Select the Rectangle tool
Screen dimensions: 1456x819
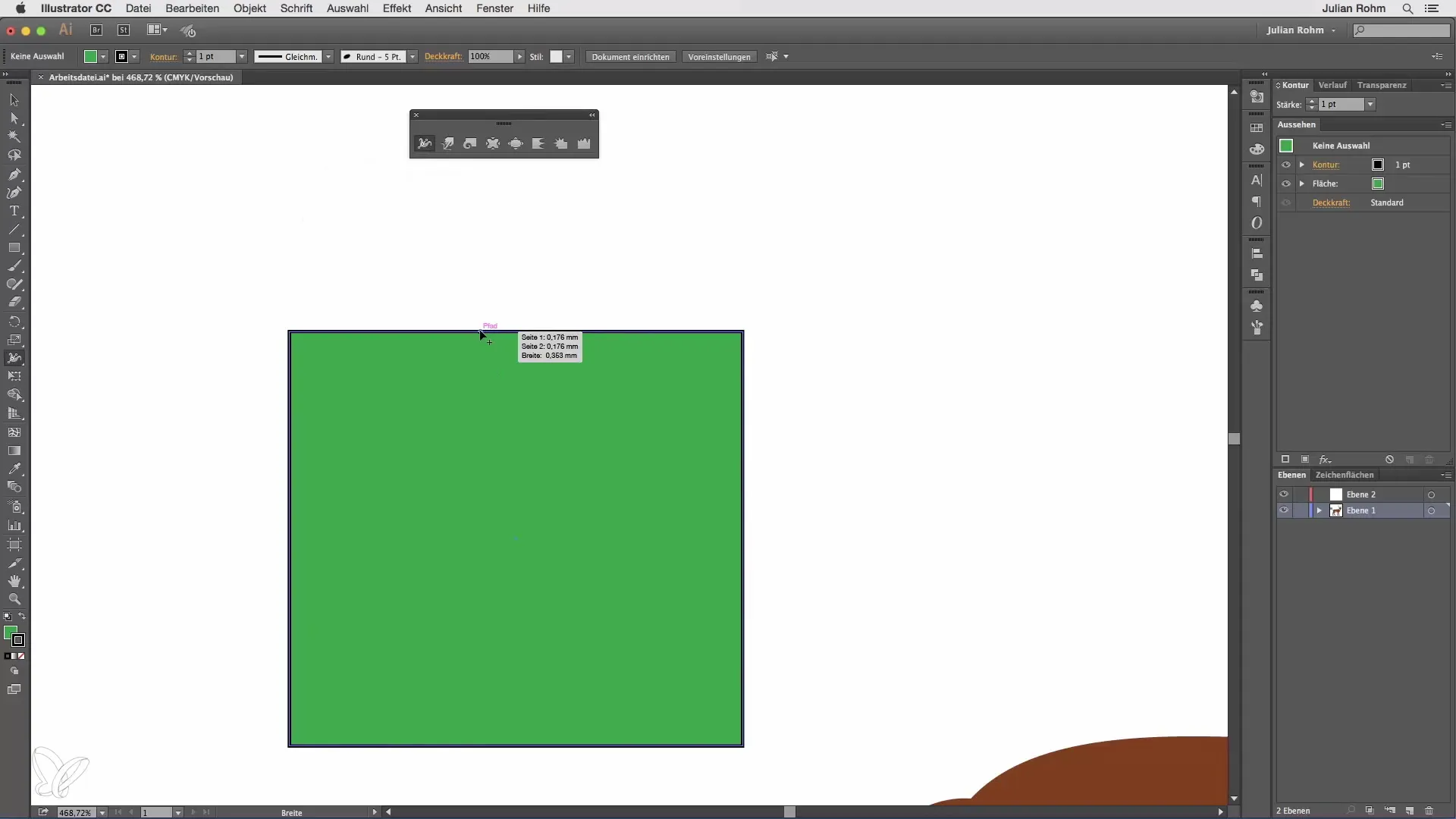click(14, 248)
